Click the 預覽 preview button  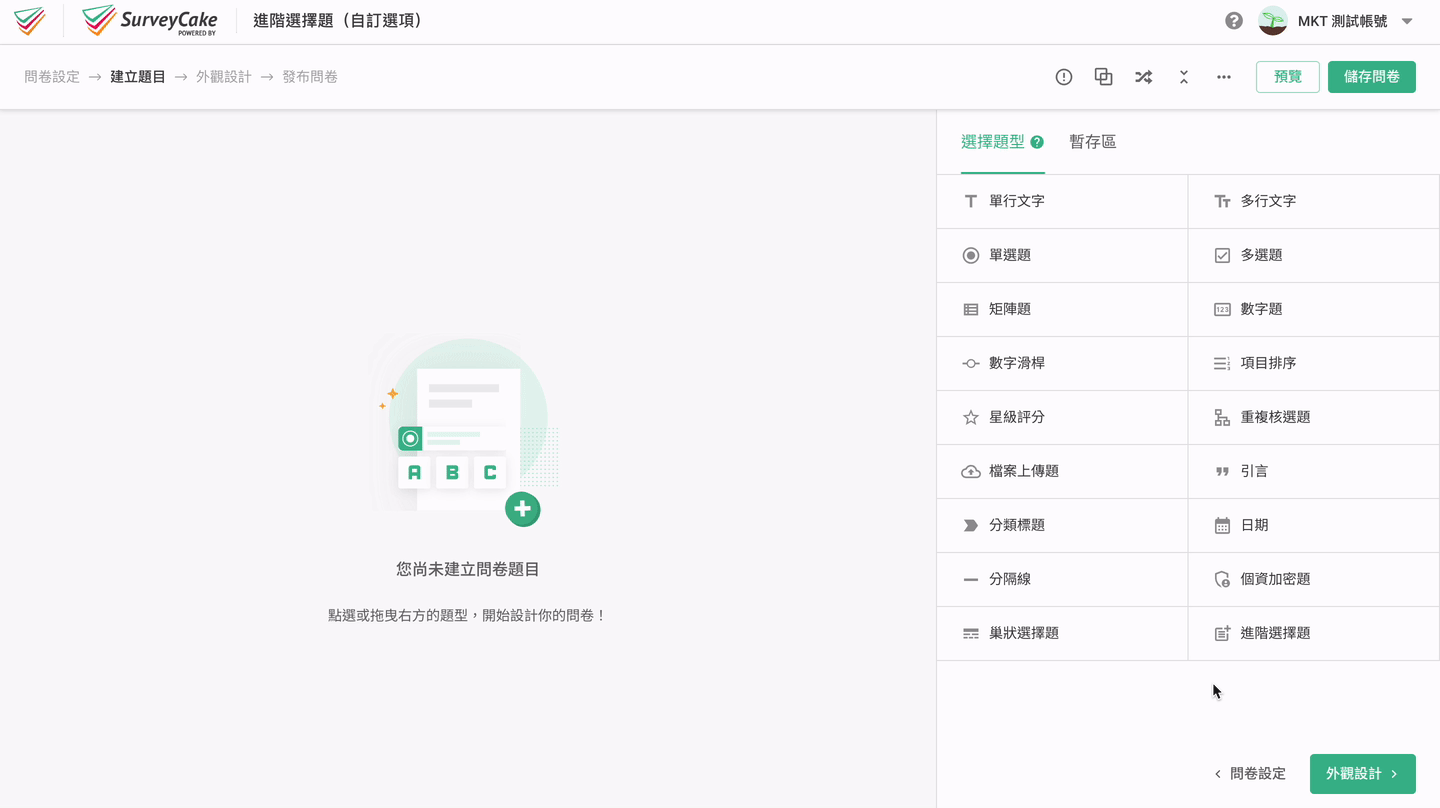[x=1287, y=77]
